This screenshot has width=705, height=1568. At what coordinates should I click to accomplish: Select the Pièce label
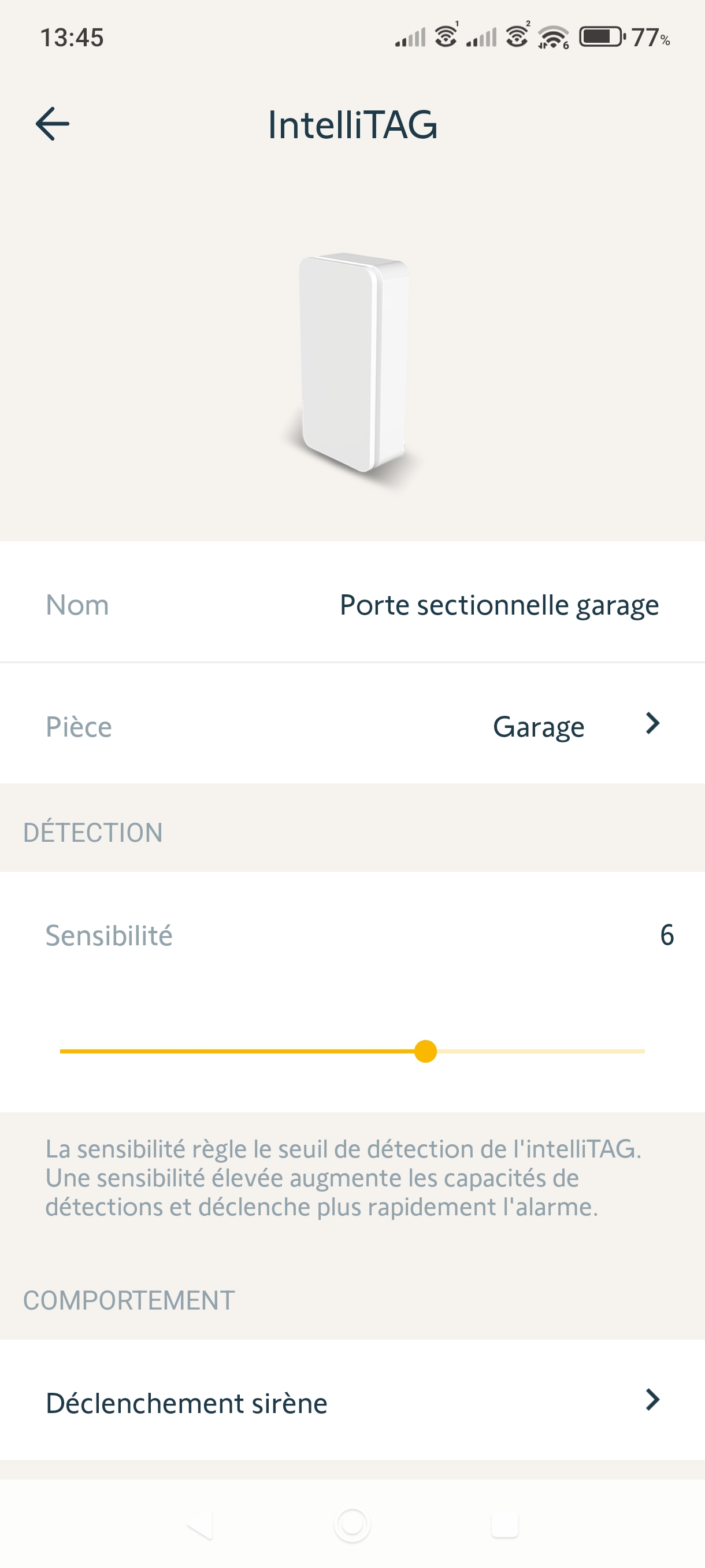click(79, 727)
